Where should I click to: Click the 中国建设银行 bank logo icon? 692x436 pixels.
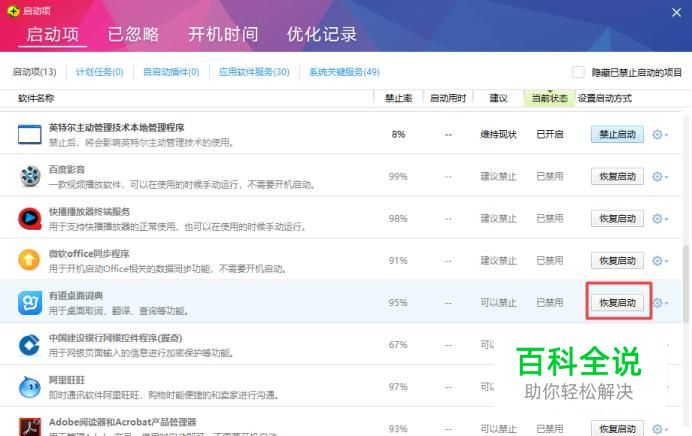pyautogui.click(x=30, y=345)
